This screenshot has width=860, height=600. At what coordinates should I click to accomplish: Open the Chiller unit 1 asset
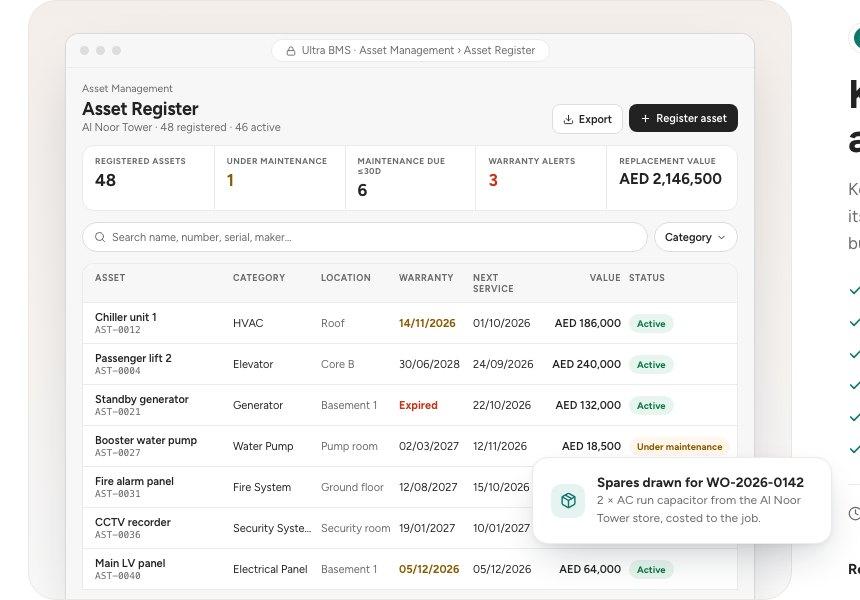click(x=410, y=323)
